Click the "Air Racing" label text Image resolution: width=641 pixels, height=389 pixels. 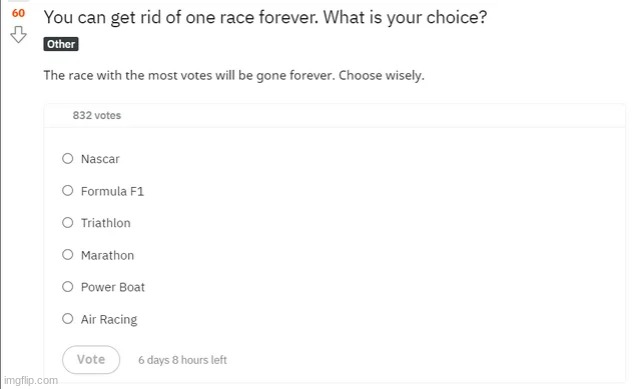(x=109, y=320)
